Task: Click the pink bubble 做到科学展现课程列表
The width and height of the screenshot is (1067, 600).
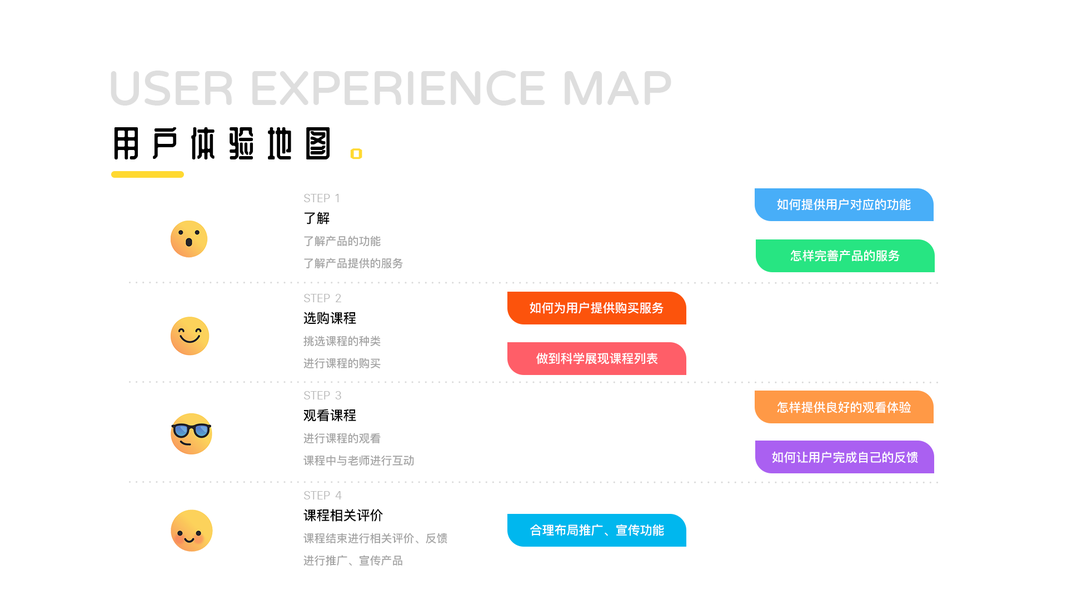Action: (596, 359)
